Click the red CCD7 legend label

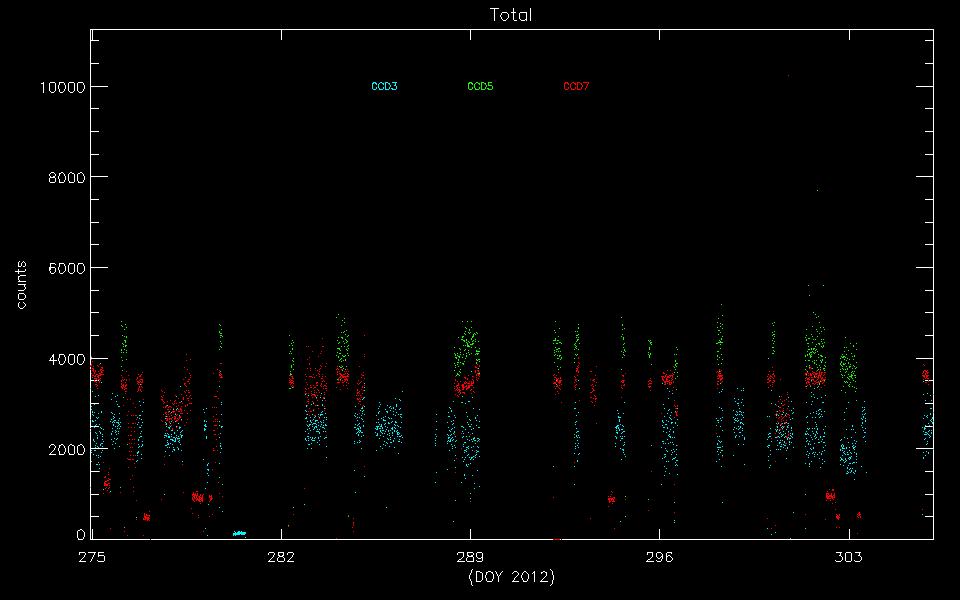576,87
